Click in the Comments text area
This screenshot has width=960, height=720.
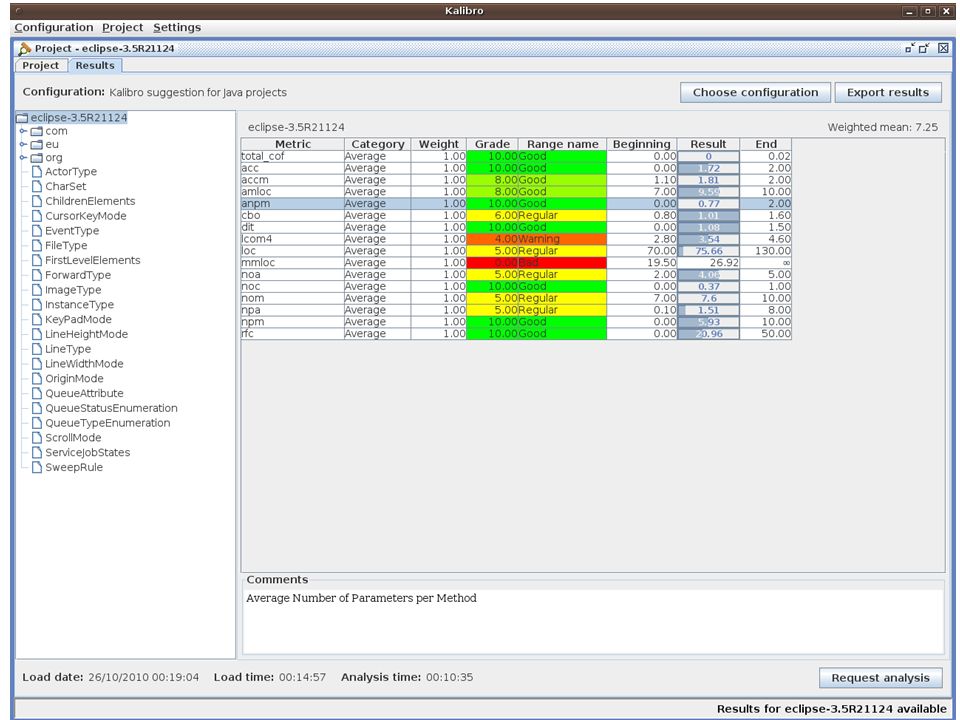593,621
